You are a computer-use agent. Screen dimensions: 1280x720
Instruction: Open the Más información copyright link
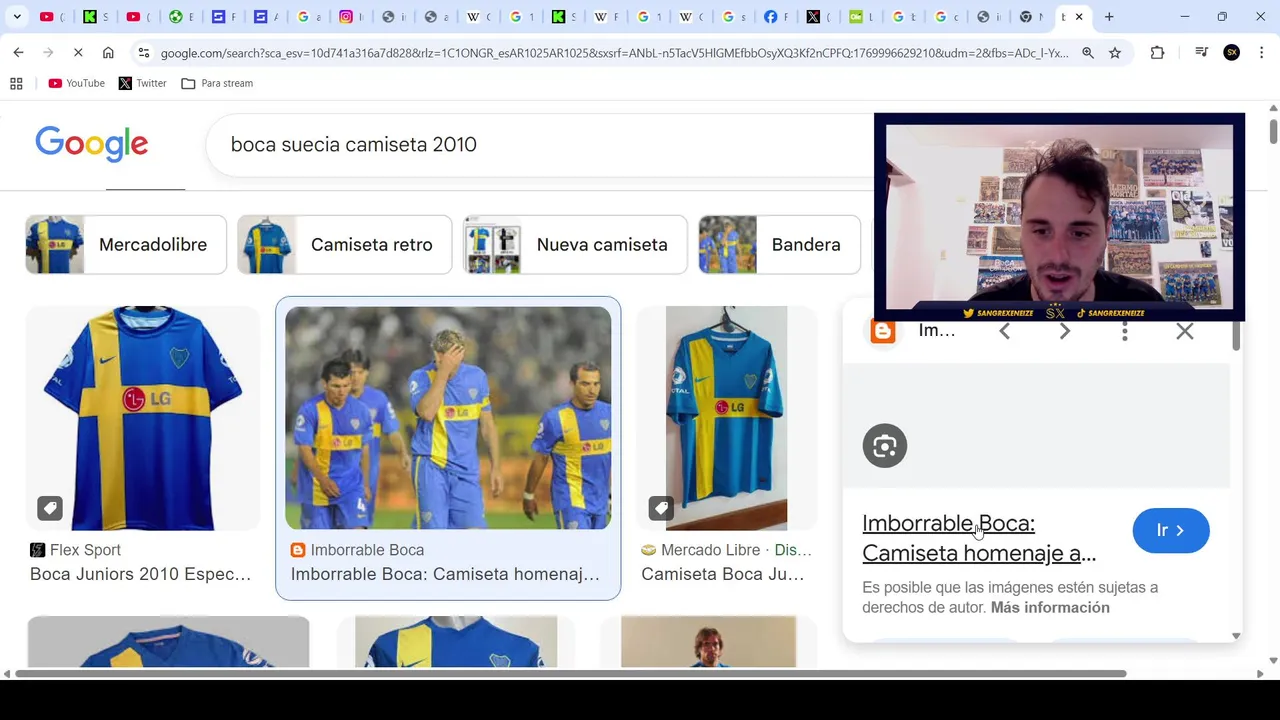tap(1050, 607)
